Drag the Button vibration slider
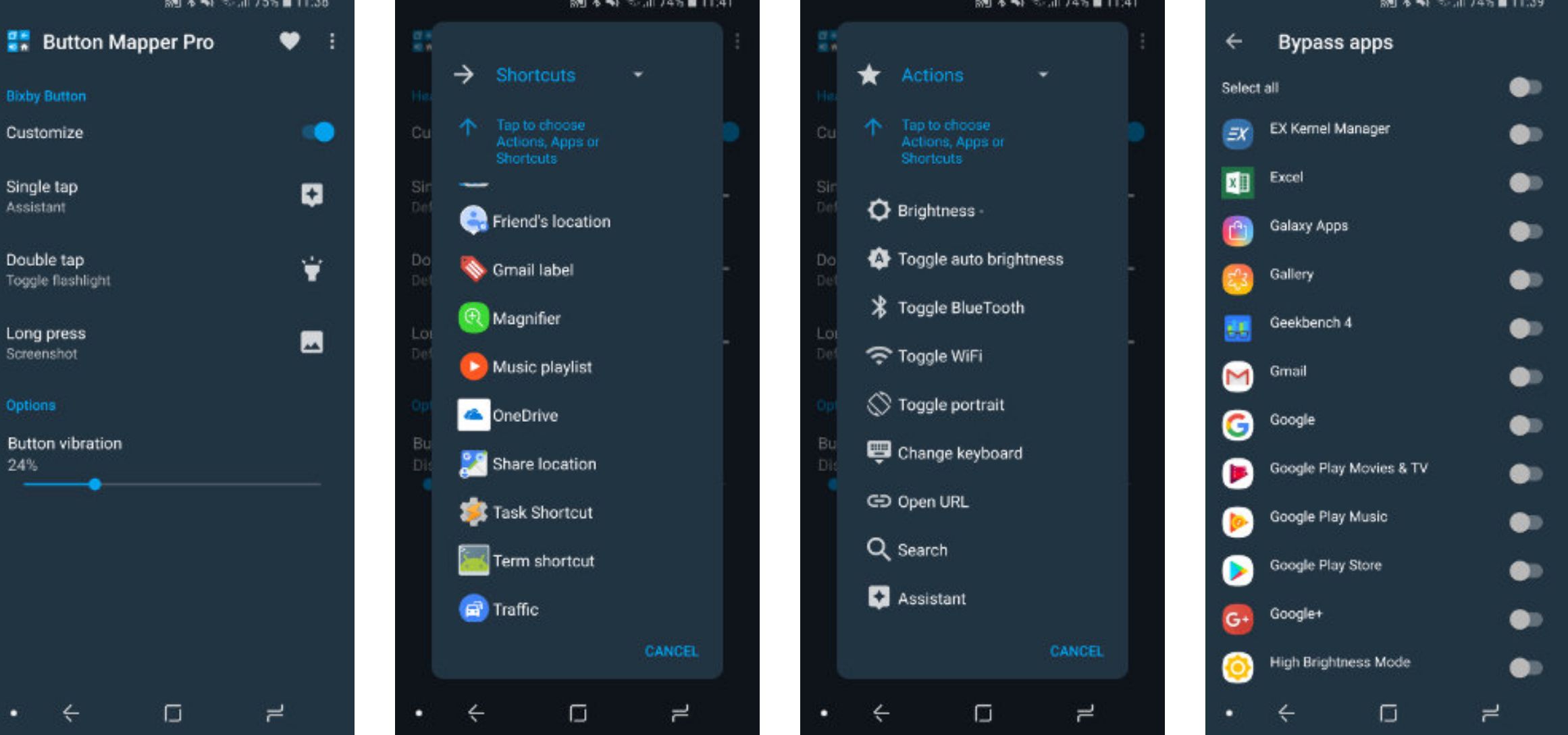Image resolution: width=1568 pixels, height=735 pixels. click(93, 485)
